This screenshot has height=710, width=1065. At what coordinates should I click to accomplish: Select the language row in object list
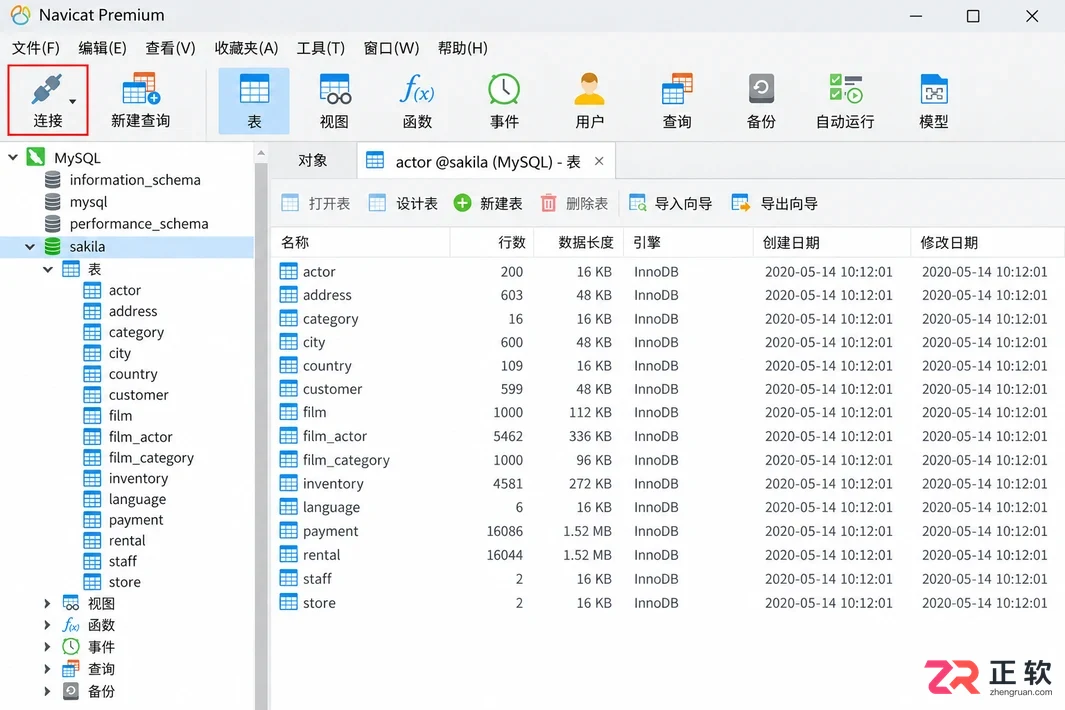click(667, 508)
